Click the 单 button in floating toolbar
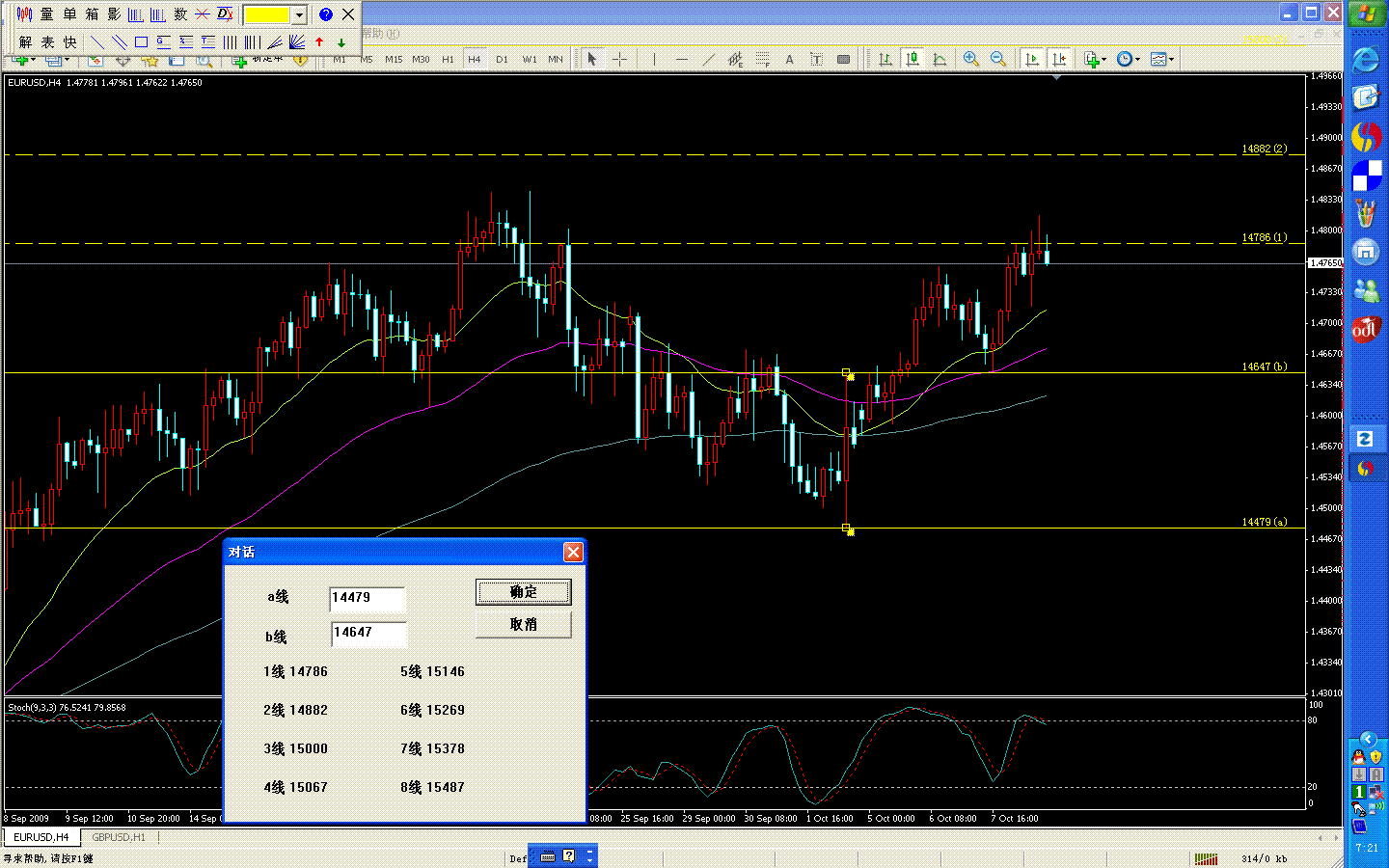This screenshot has height=868, width=1389. [69, 14]
